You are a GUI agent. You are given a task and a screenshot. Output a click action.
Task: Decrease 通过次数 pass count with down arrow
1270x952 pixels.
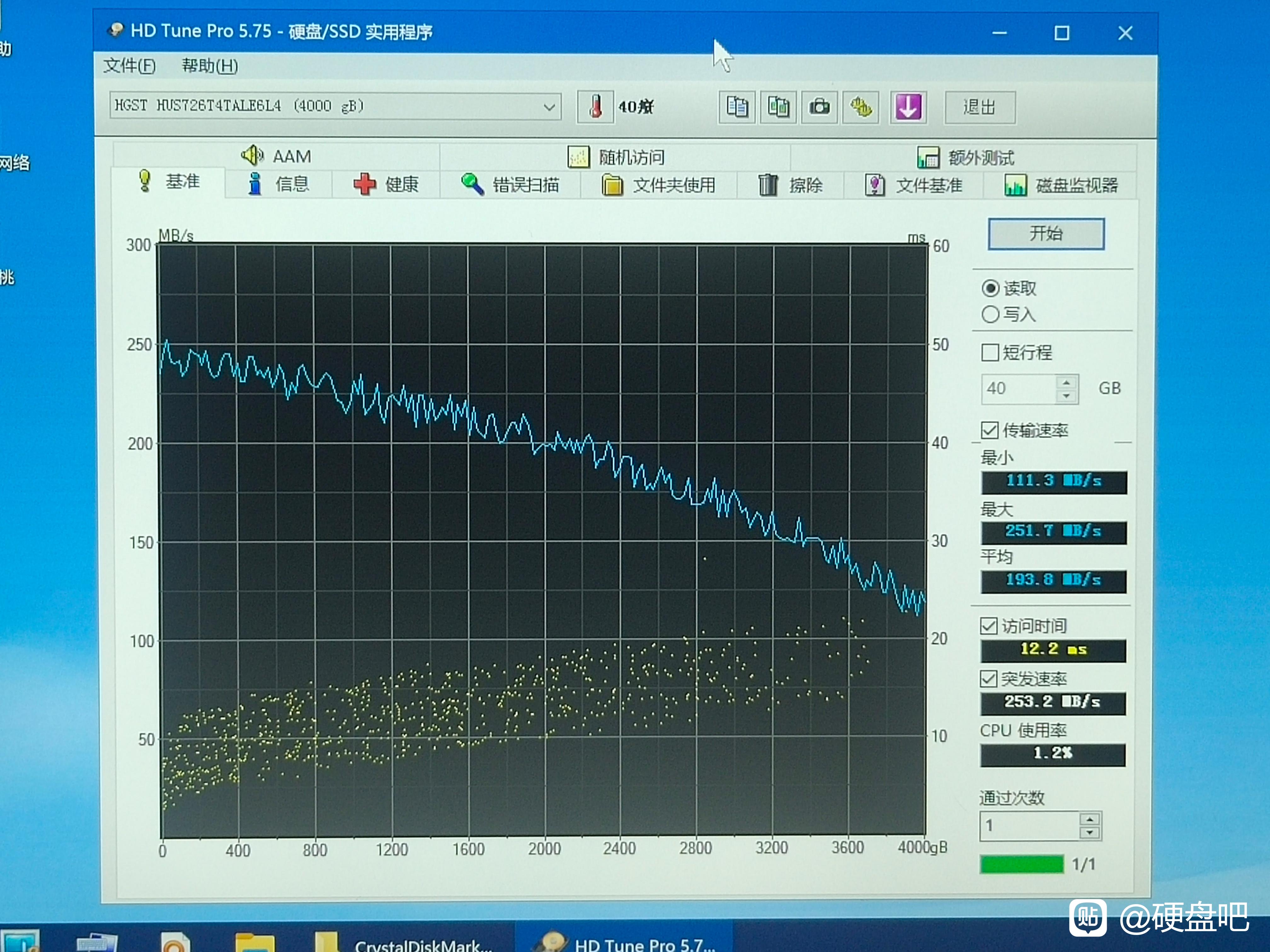pyautogui.click(x=1090, y=833)
